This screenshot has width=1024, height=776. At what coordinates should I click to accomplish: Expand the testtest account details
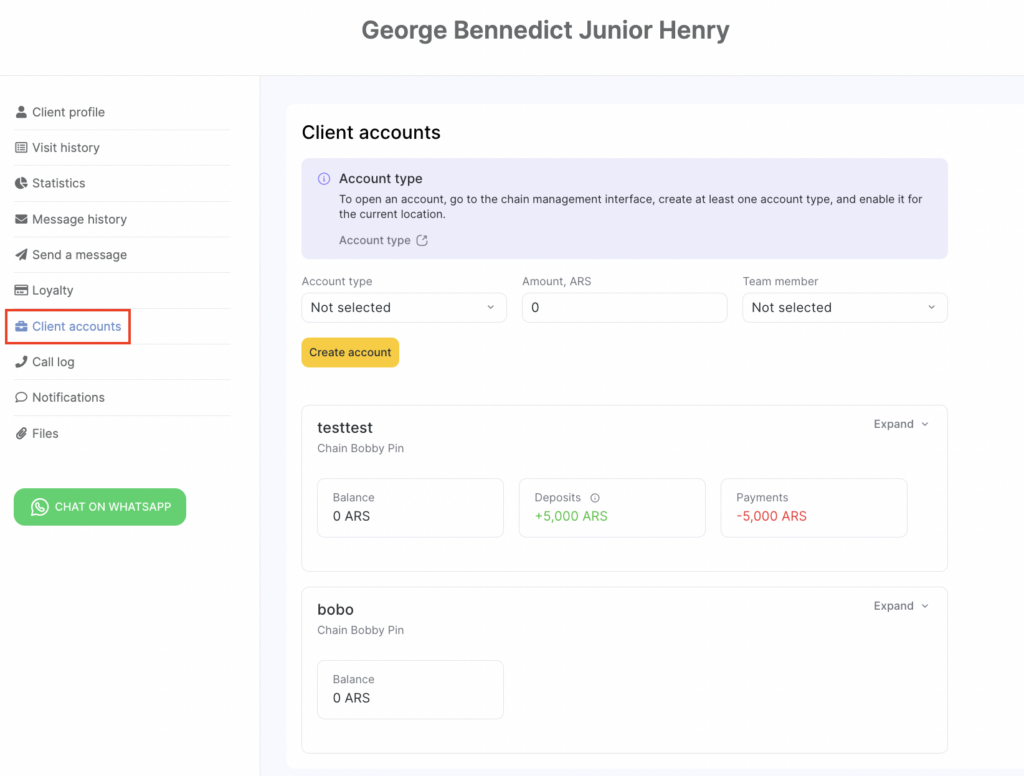[x=900, y=424]
